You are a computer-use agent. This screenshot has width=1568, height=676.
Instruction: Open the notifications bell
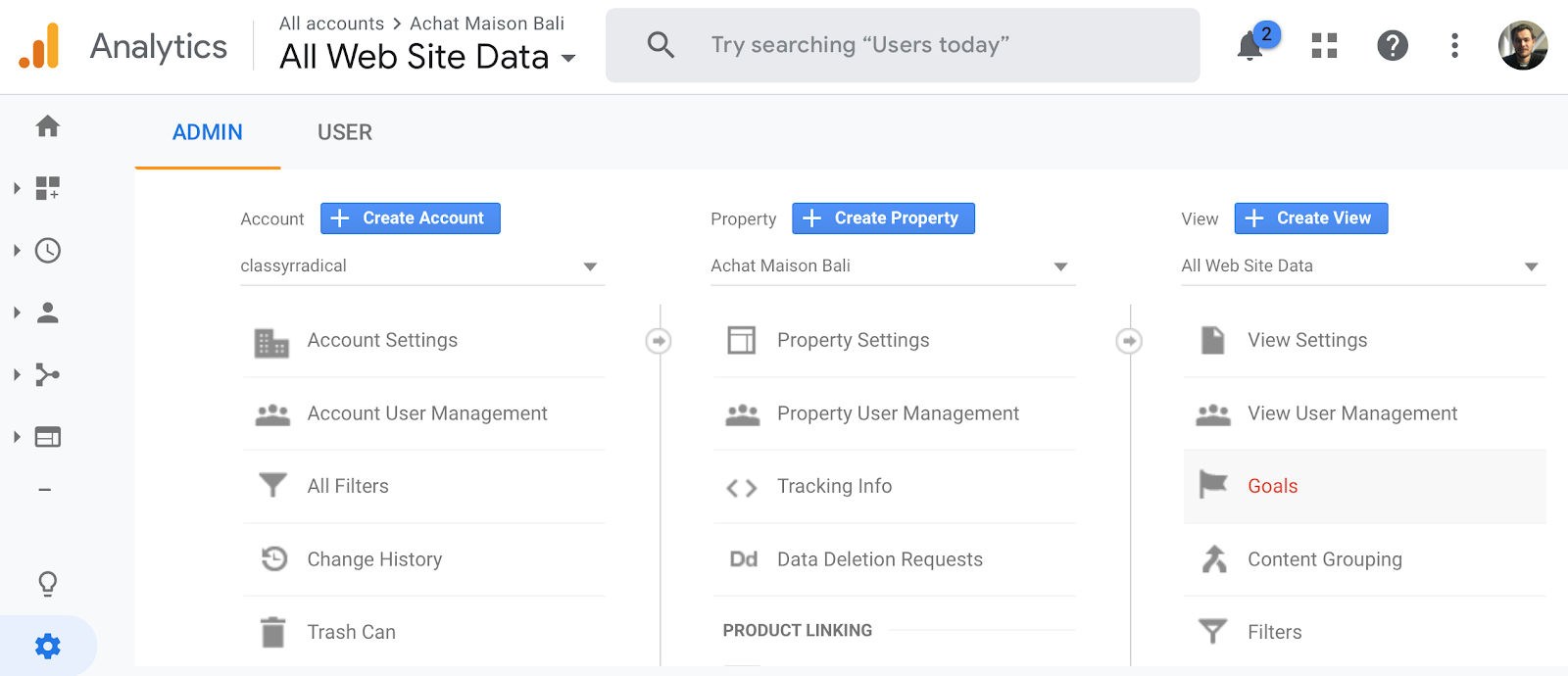(x=1250, y=45)
